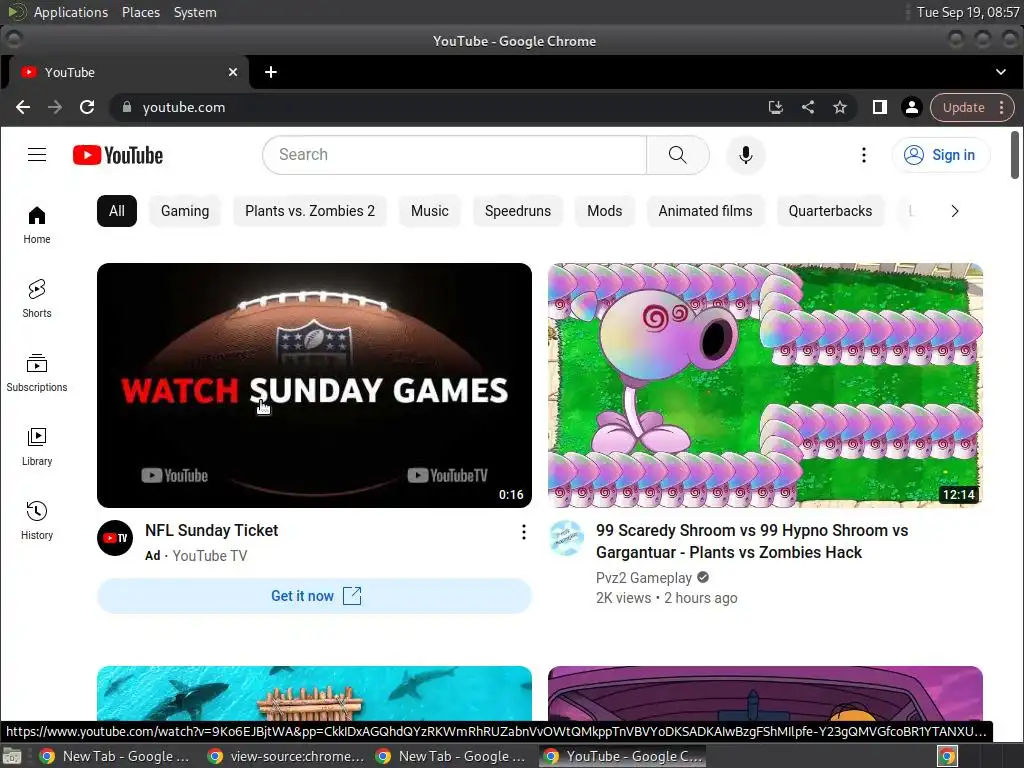
Task: Click the clock showing Tue Sep 19
Action: click(x=968, y=12)
